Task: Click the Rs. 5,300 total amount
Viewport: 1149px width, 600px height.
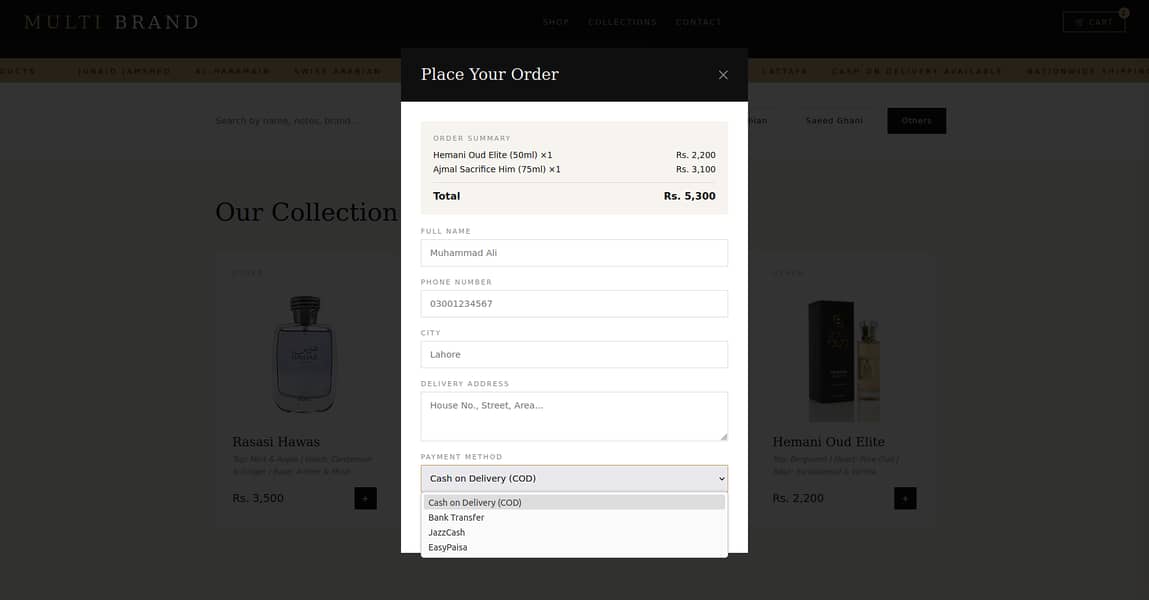Action: coord(690,196)
